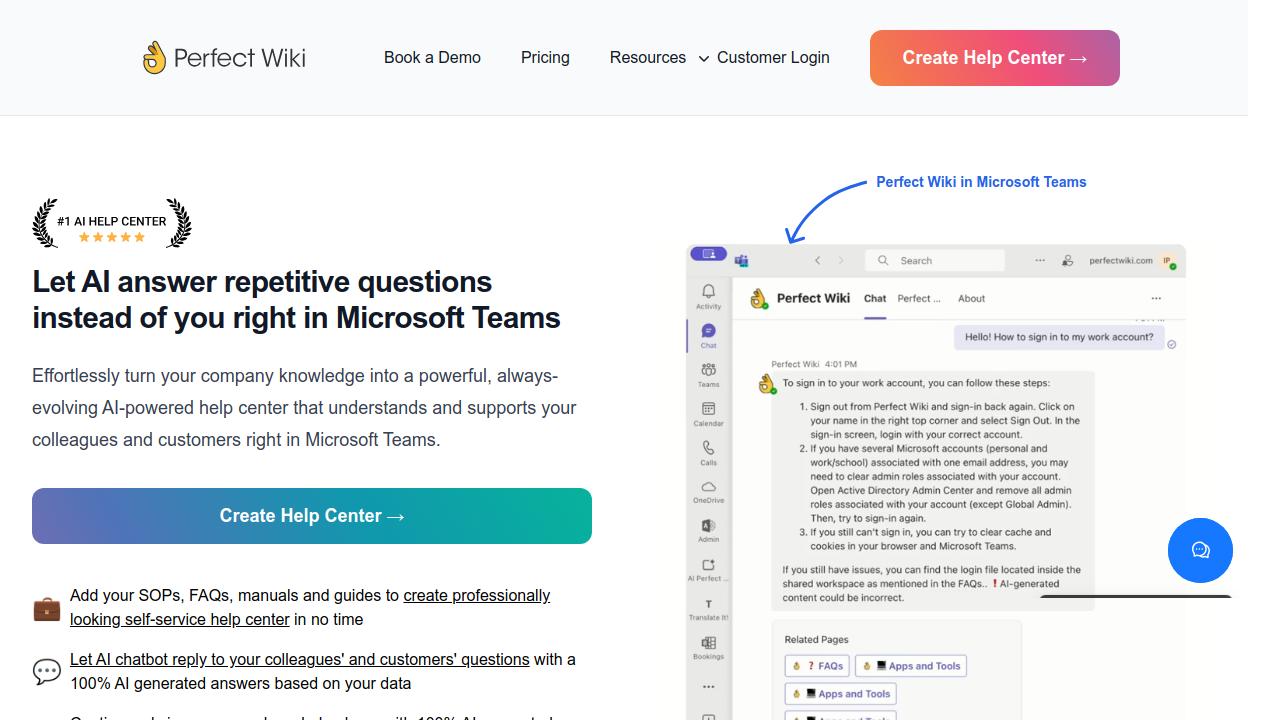This screenshot has width=1280, height=720.
Task: Open the 'Let AI chatbot reply' link
Action: tap(300, 660)
